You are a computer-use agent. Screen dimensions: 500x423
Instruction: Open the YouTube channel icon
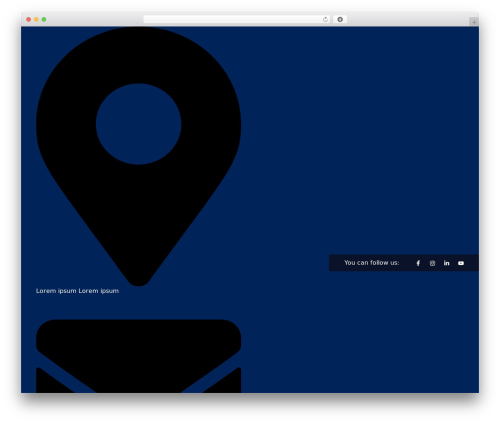(x=461, y=263)
